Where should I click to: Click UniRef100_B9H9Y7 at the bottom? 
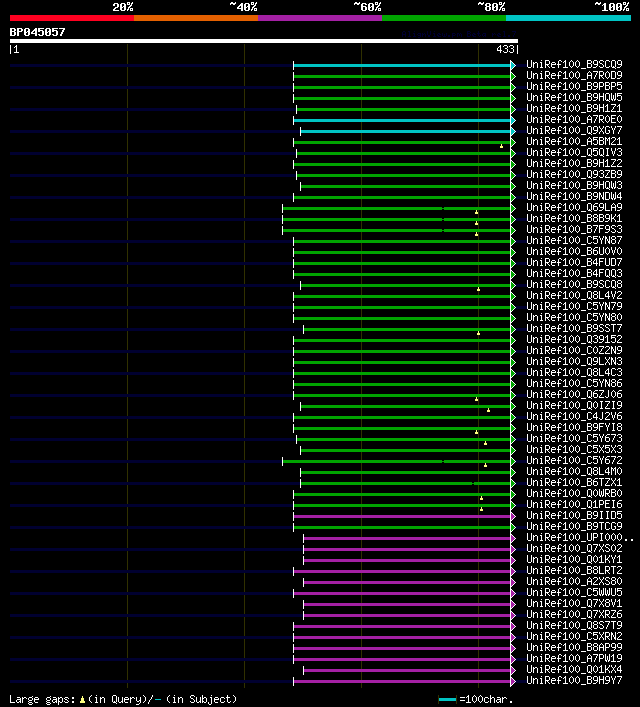click(x=574, y=680)
